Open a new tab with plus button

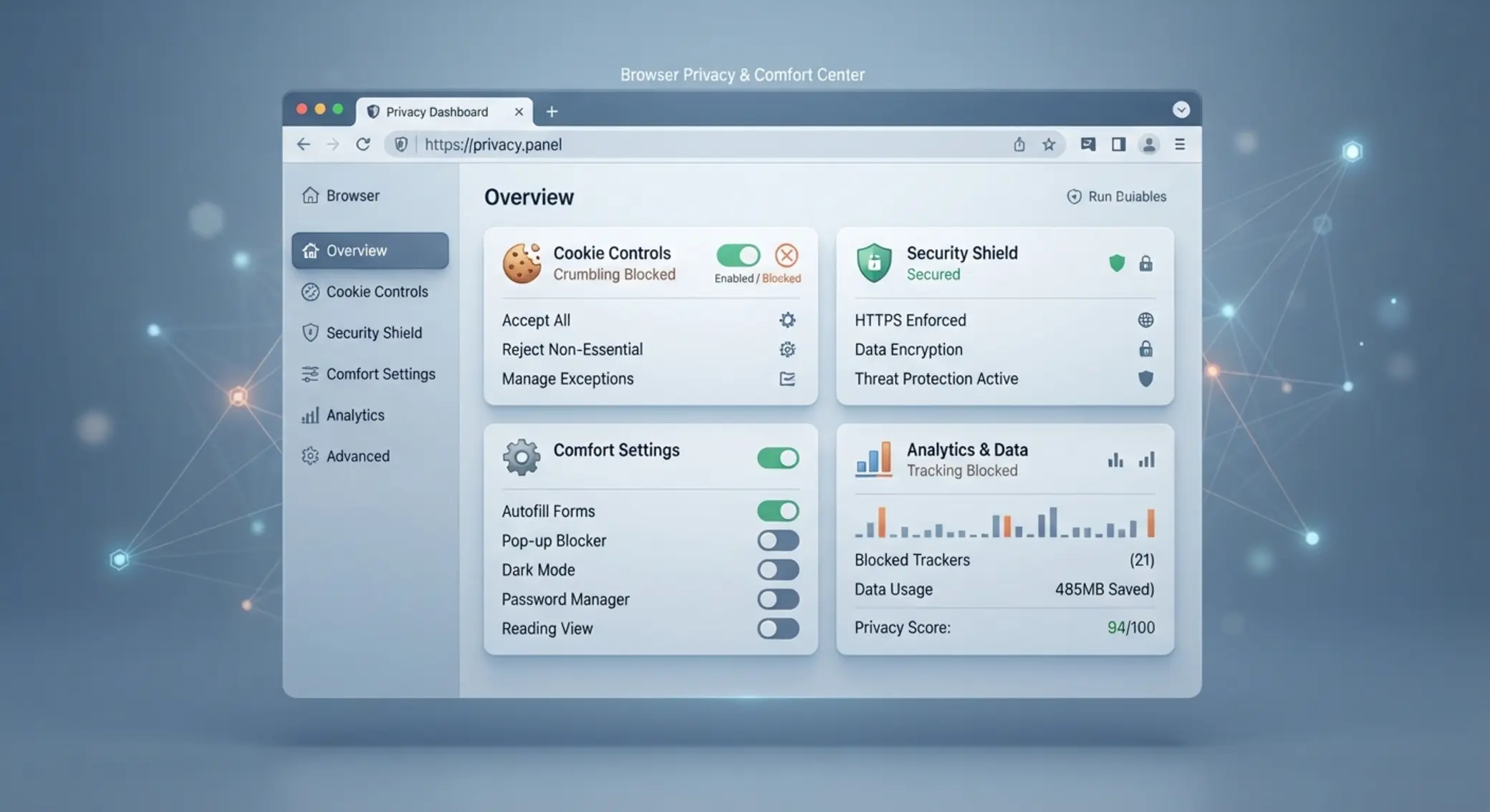click(x=552, y=112)
